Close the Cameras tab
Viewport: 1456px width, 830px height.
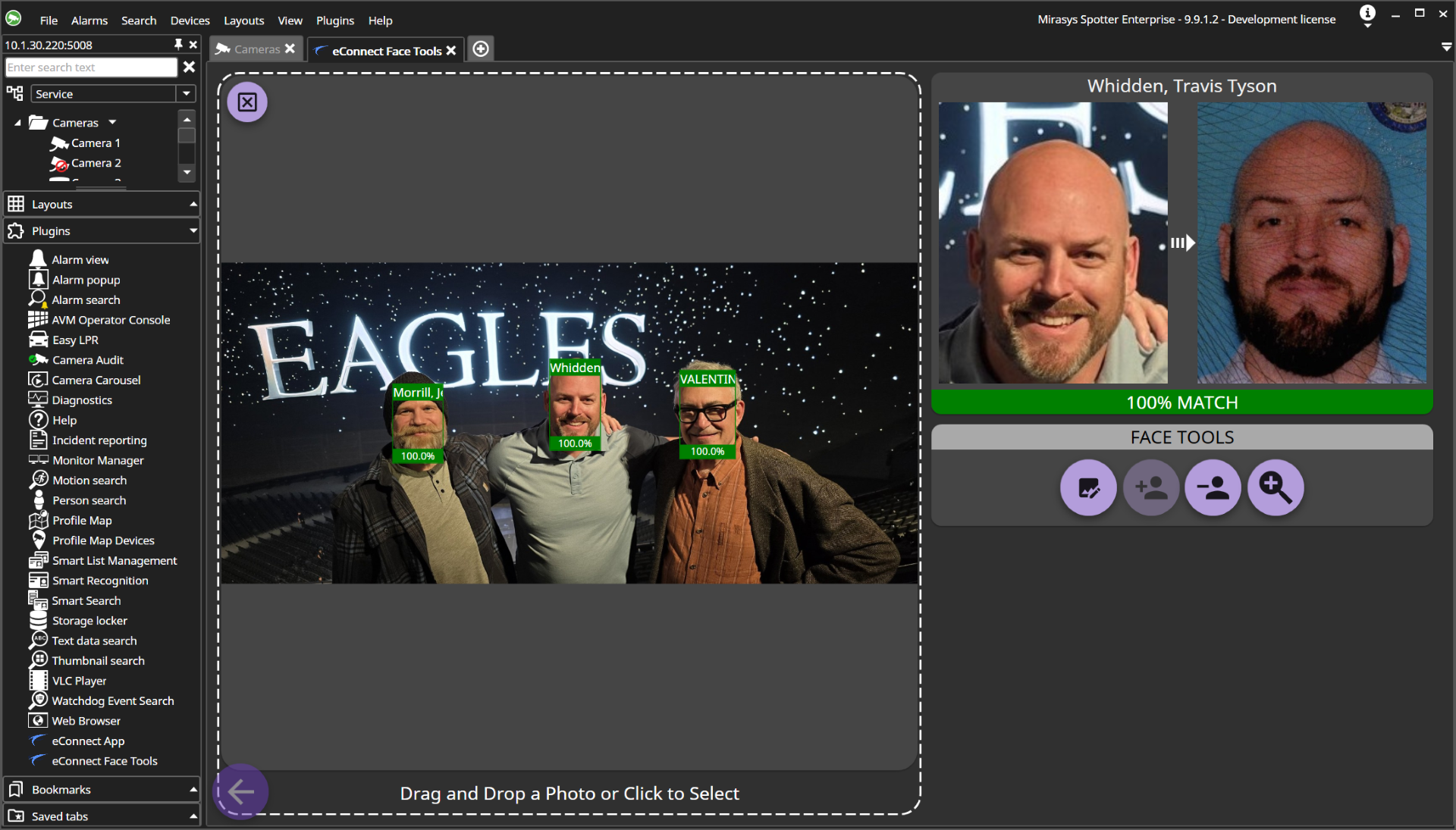290,49
